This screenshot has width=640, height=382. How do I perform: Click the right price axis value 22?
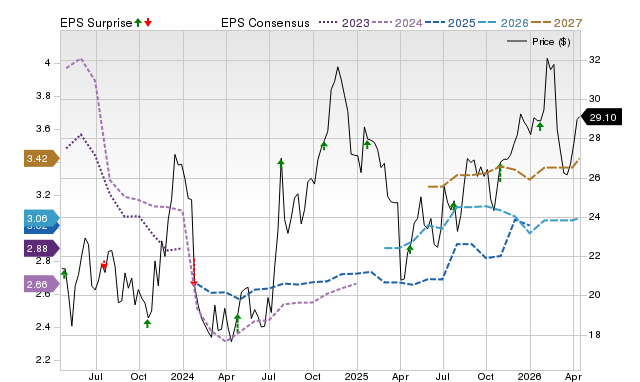[x=595, y=256]
